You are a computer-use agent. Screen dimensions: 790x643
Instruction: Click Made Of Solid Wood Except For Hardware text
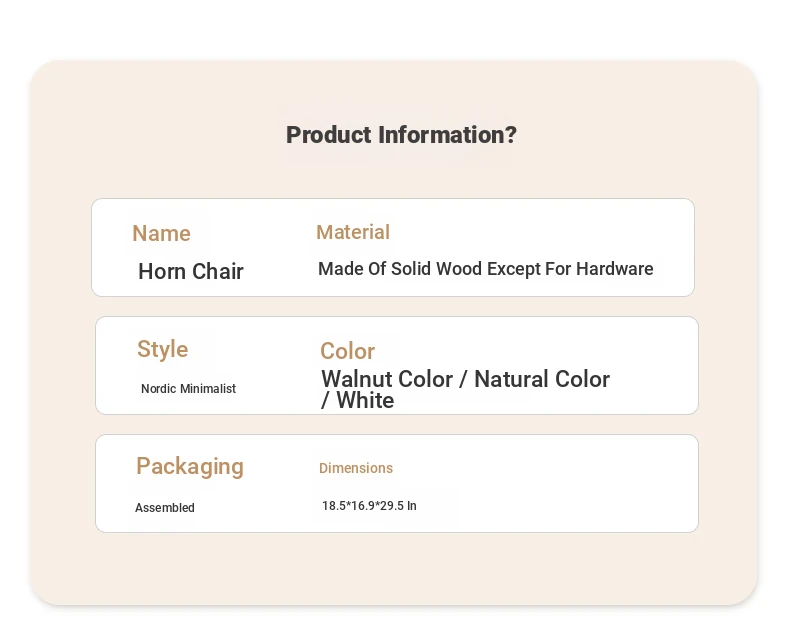coord(486,269)
